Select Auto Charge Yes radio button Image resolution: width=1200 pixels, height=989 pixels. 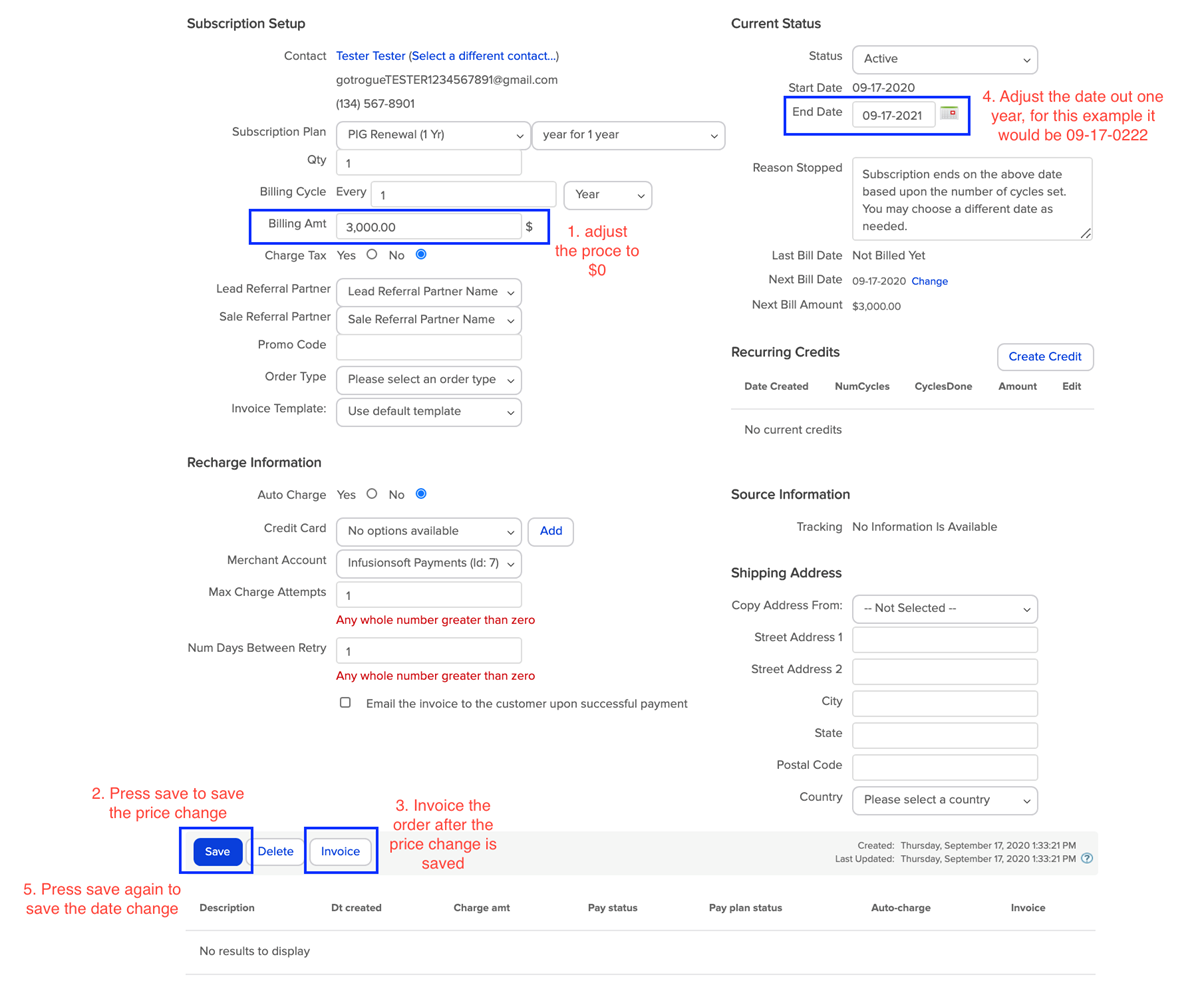372,493
